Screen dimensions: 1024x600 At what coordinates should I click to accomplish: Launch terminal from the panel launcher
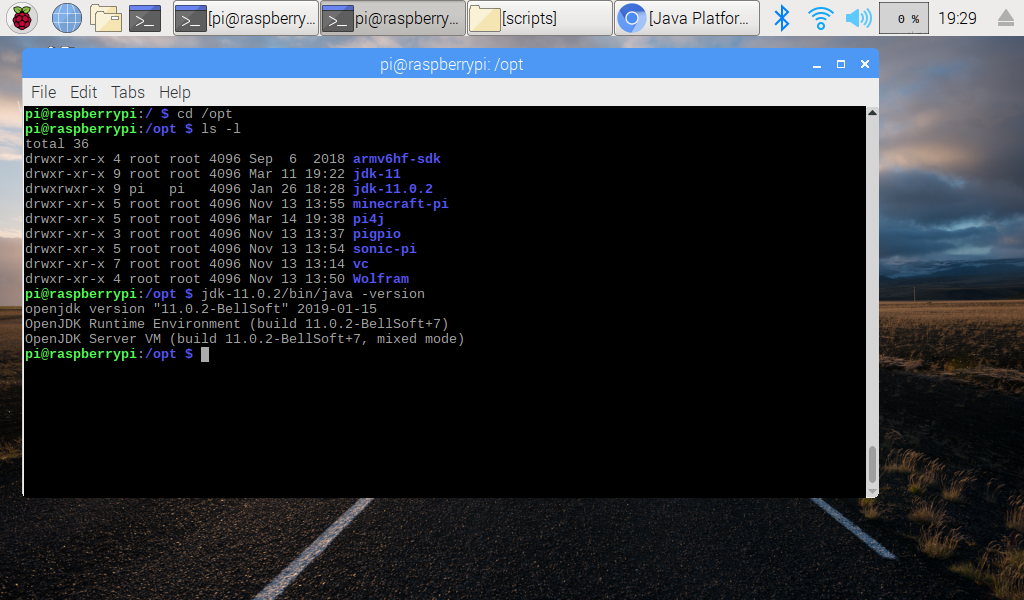point(145,18)
